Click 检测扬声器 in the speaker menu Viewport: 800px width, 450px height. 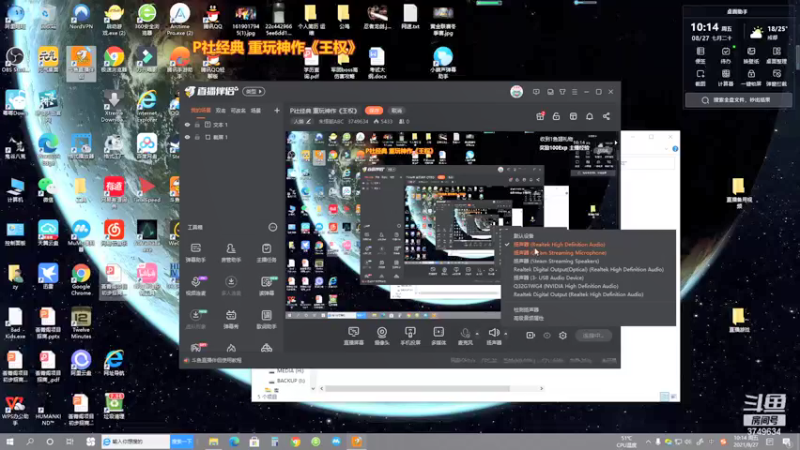[x=526, y=310]
